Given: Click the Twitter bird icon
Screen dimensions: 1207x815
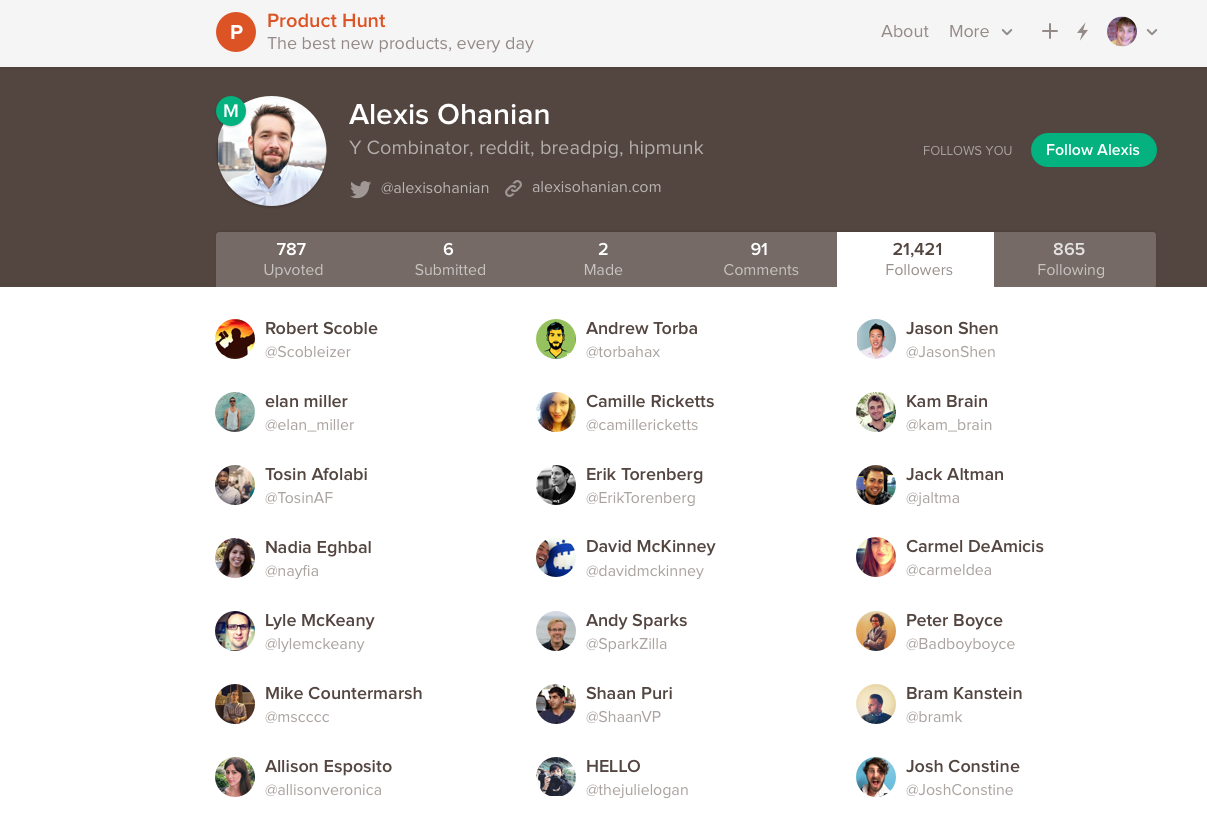Looking at the screenshot, I should (x=360, y=188).
